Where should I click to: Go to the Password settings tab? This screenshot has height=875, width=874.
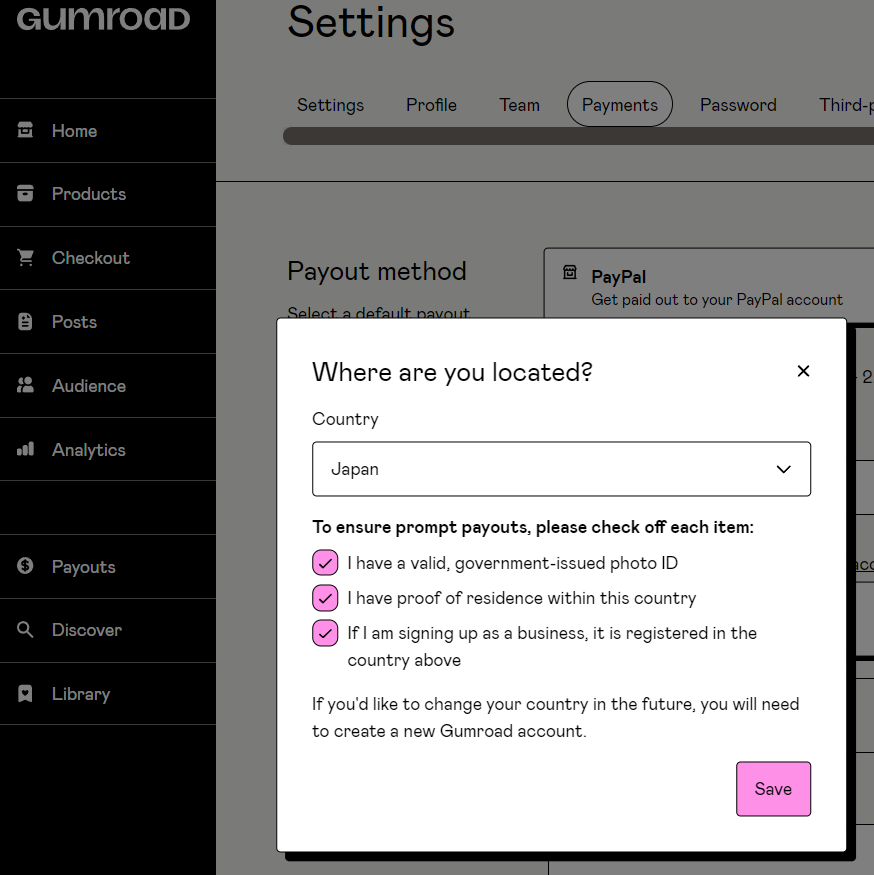(x=738, y=105)
